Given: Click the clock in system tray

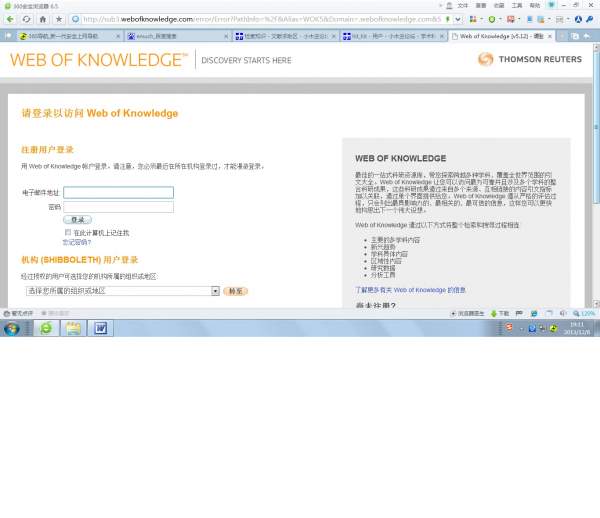Looking at the screenshot, I should click(x=577, y=328).
